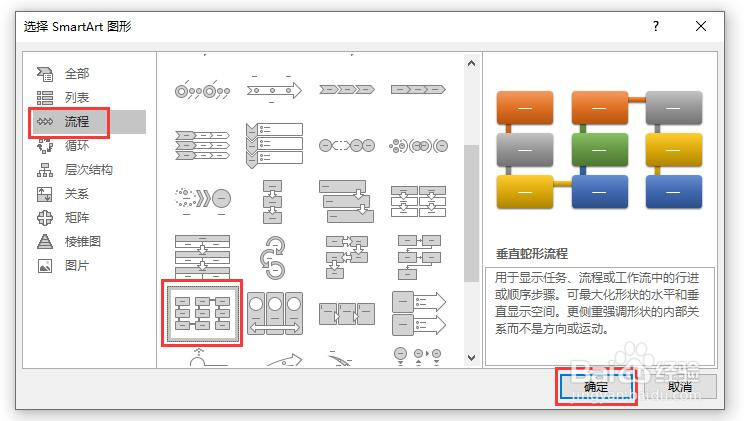Choose the staggered process layout
Viewport: 744px width, 421px height.
[347, 201]
